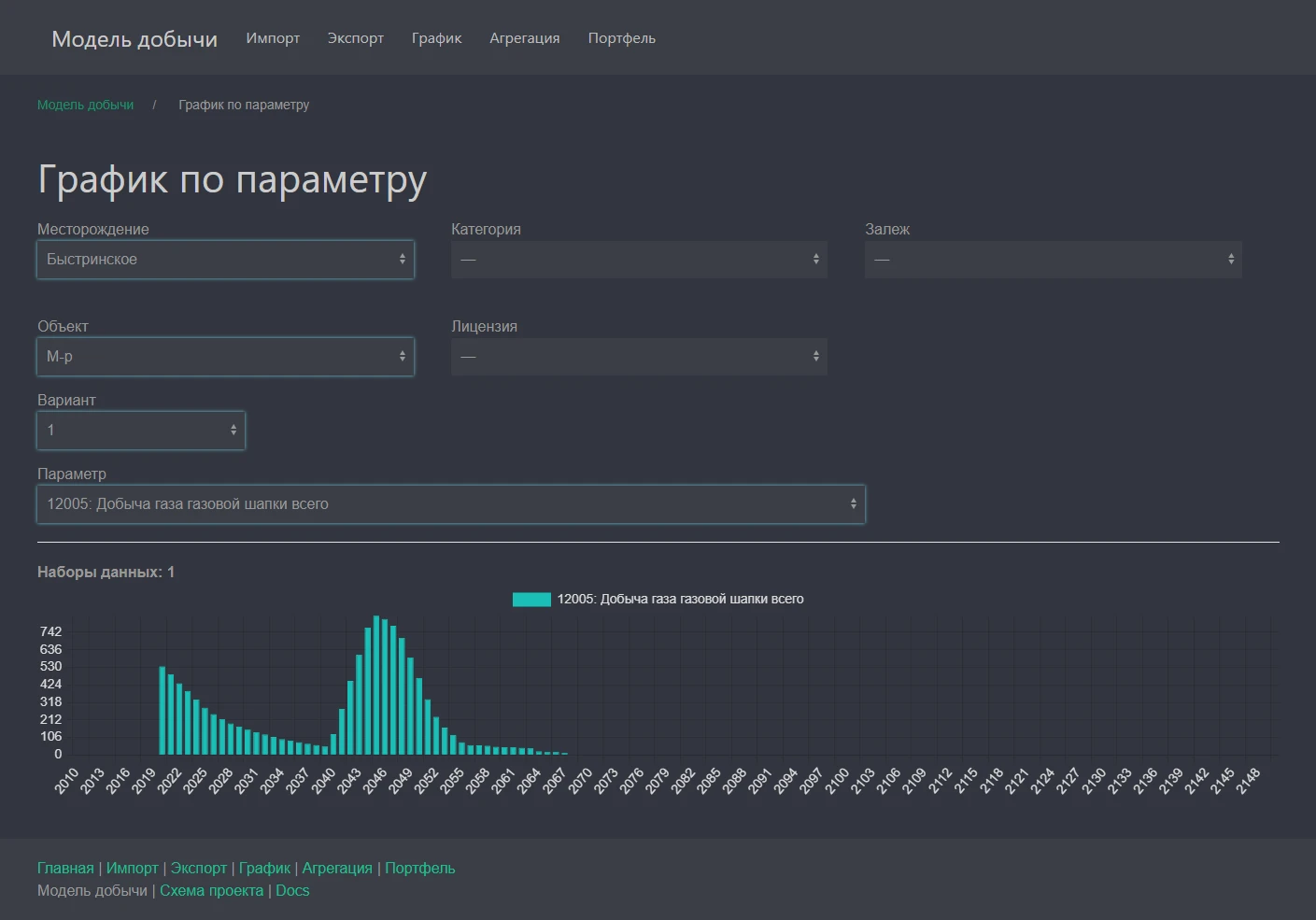Expand the Категория dropdown
1316x920 pixels.
pyautogui.click(x=639, y=260)
